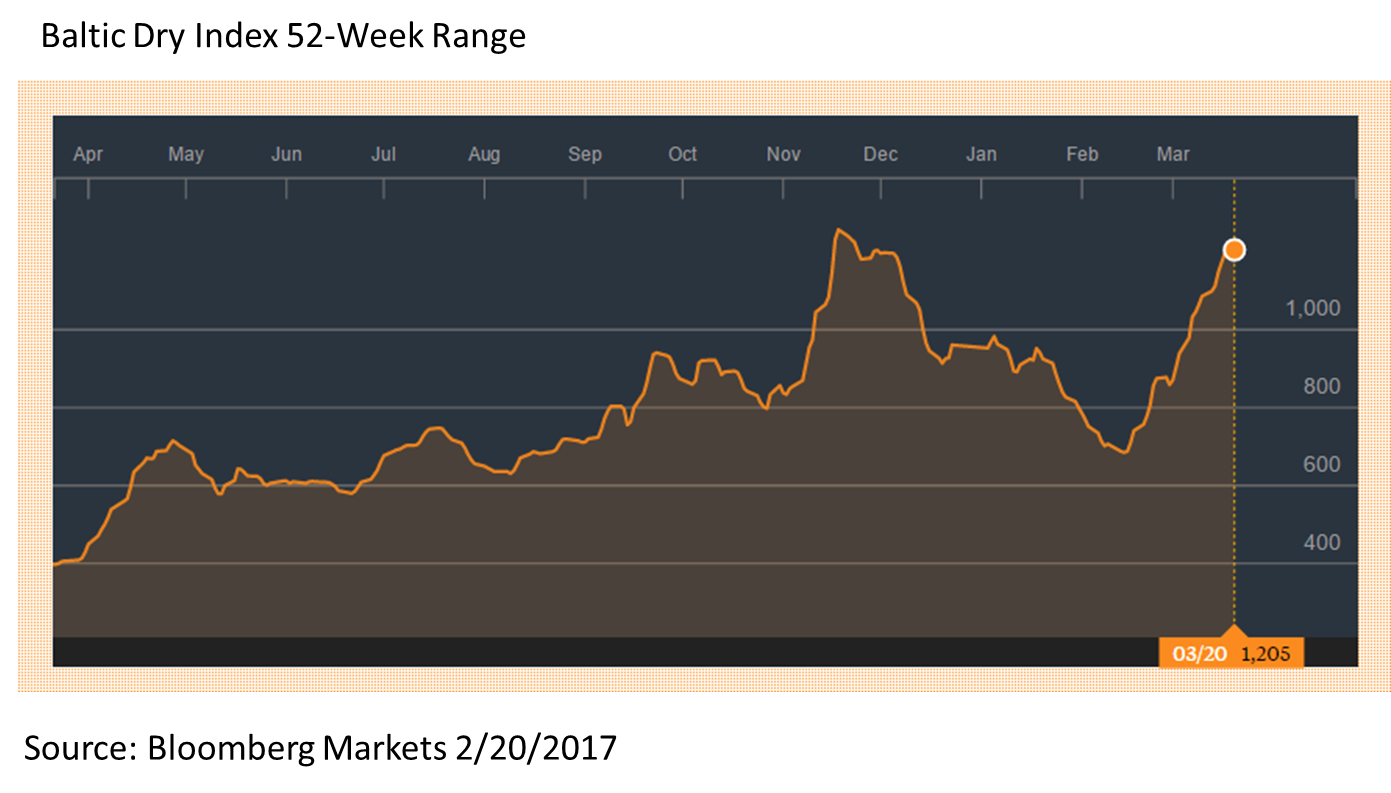Click the Nov axis label
1391x793 pixels.
point(783,154)
